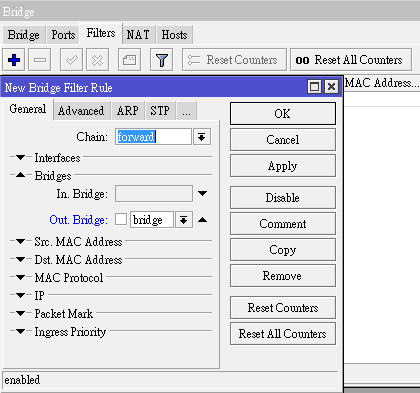Open the STP tab in dialog
Screen dimensions: 420x393
pos(160,111)
